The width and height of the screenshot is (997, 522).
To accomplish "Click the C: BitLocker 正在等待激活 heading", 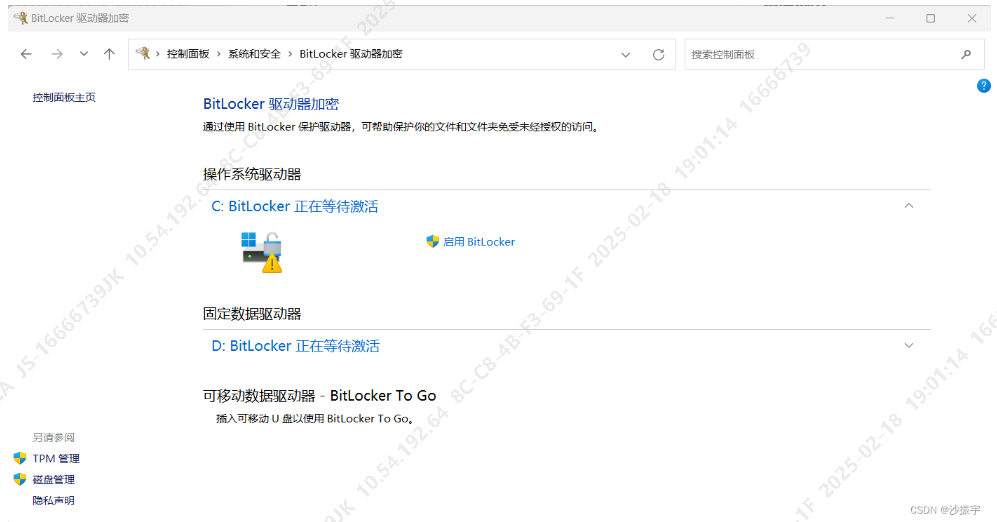I will [294, 206].
